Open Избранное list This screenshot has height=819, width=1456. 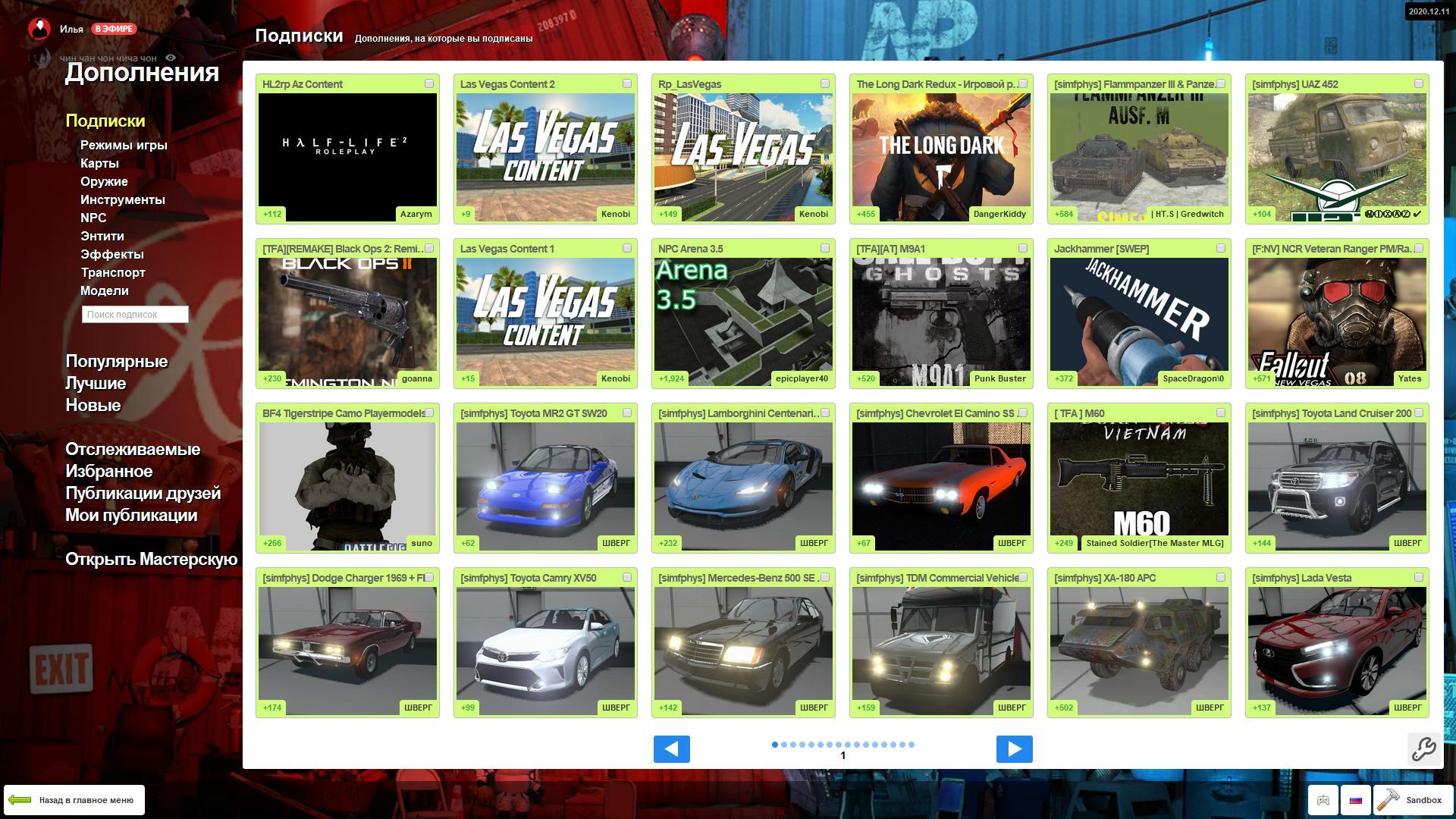coord(108,471)
